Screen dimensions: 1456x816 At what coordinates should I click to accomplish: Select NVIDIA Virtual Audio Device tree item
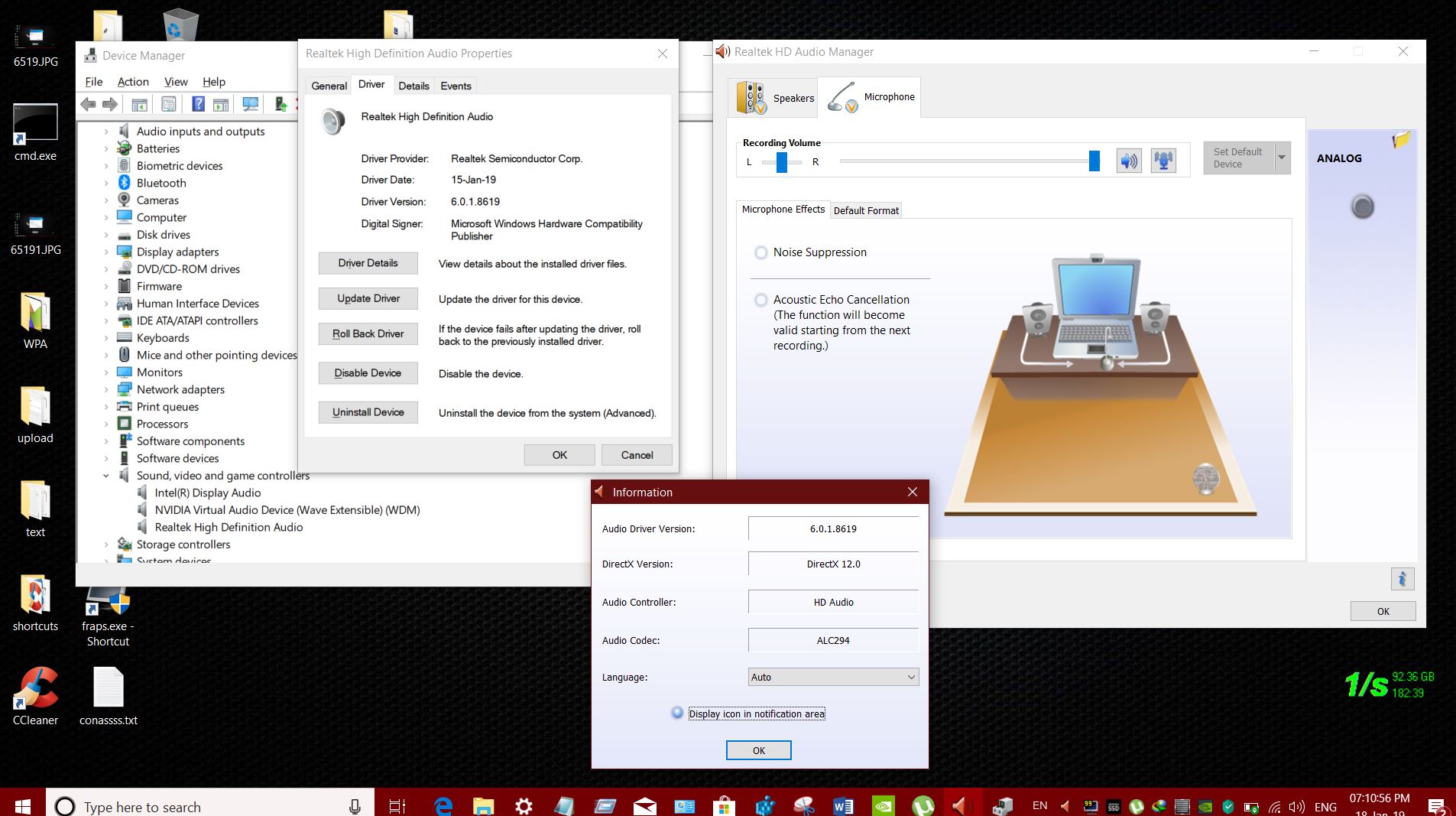coord(287,510)
